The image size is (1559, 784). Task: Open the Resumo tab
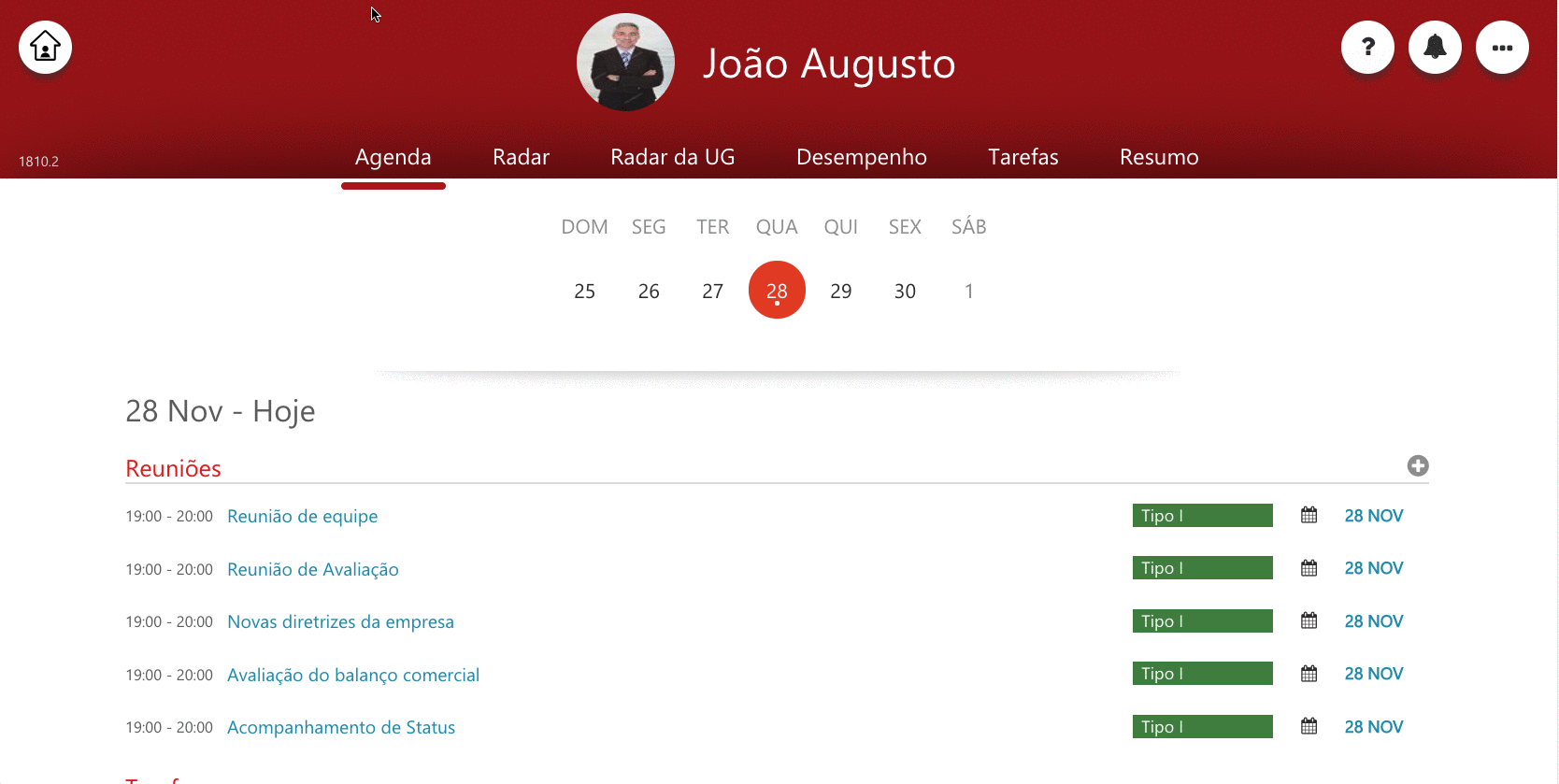tap(1159, 157)
